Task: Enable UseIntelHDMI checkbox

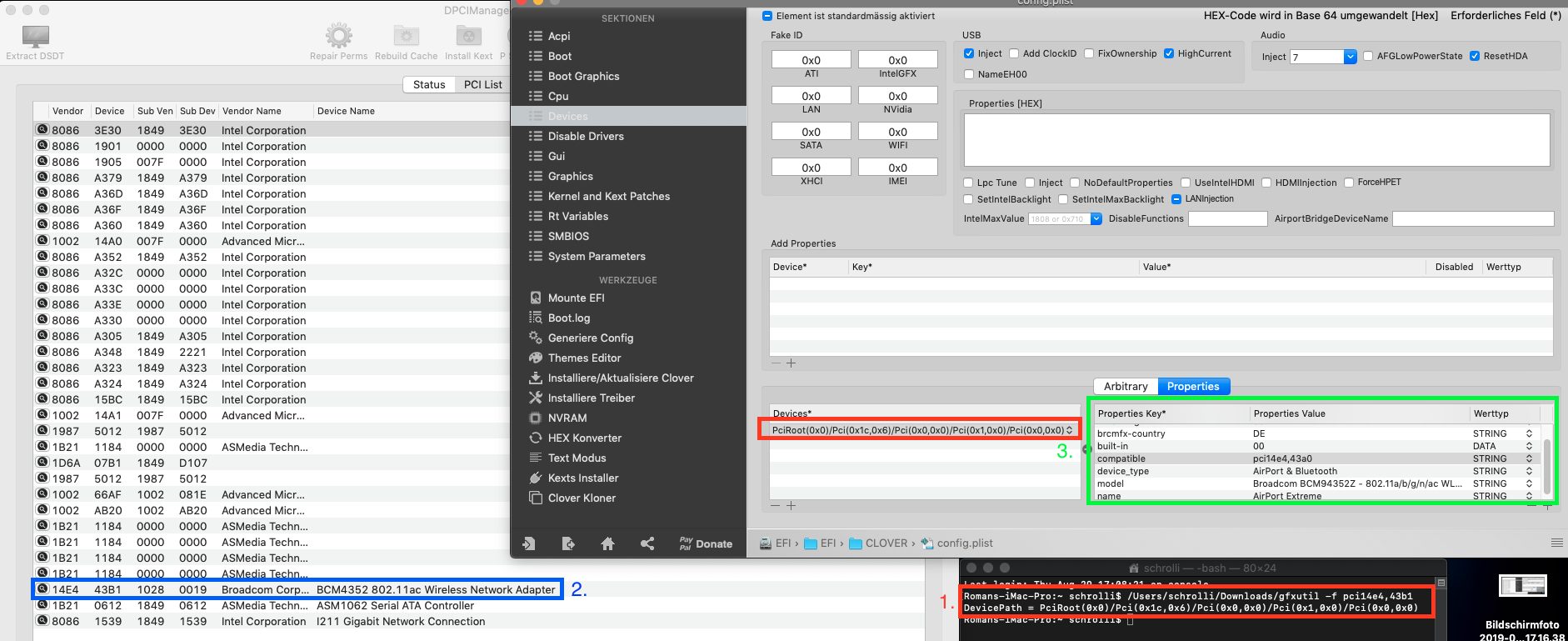Action: (x=1186, y=183)
